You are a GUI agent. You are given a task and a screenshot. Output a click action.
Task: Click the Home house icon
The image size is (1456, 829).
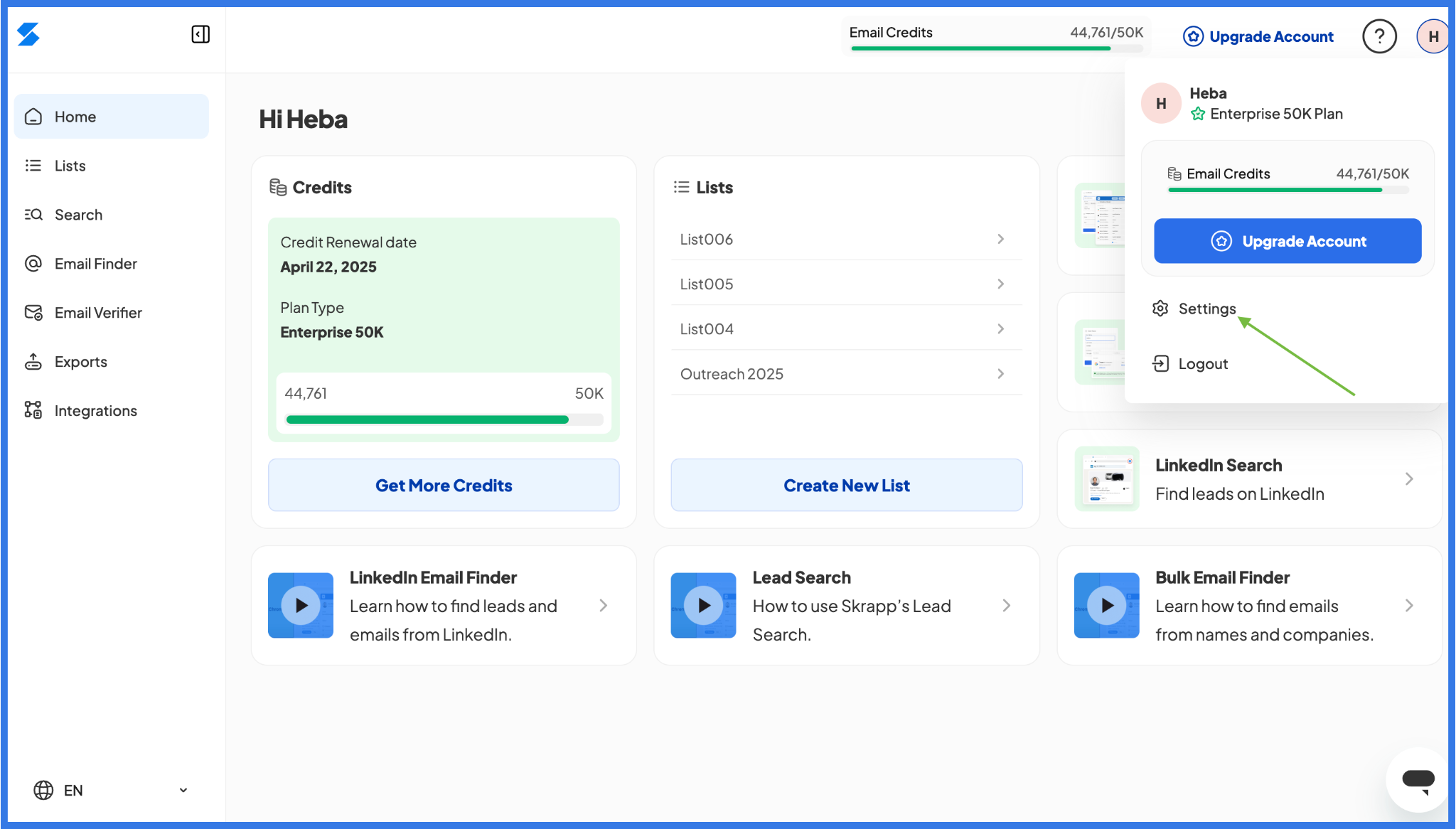(x=33, y=117)
